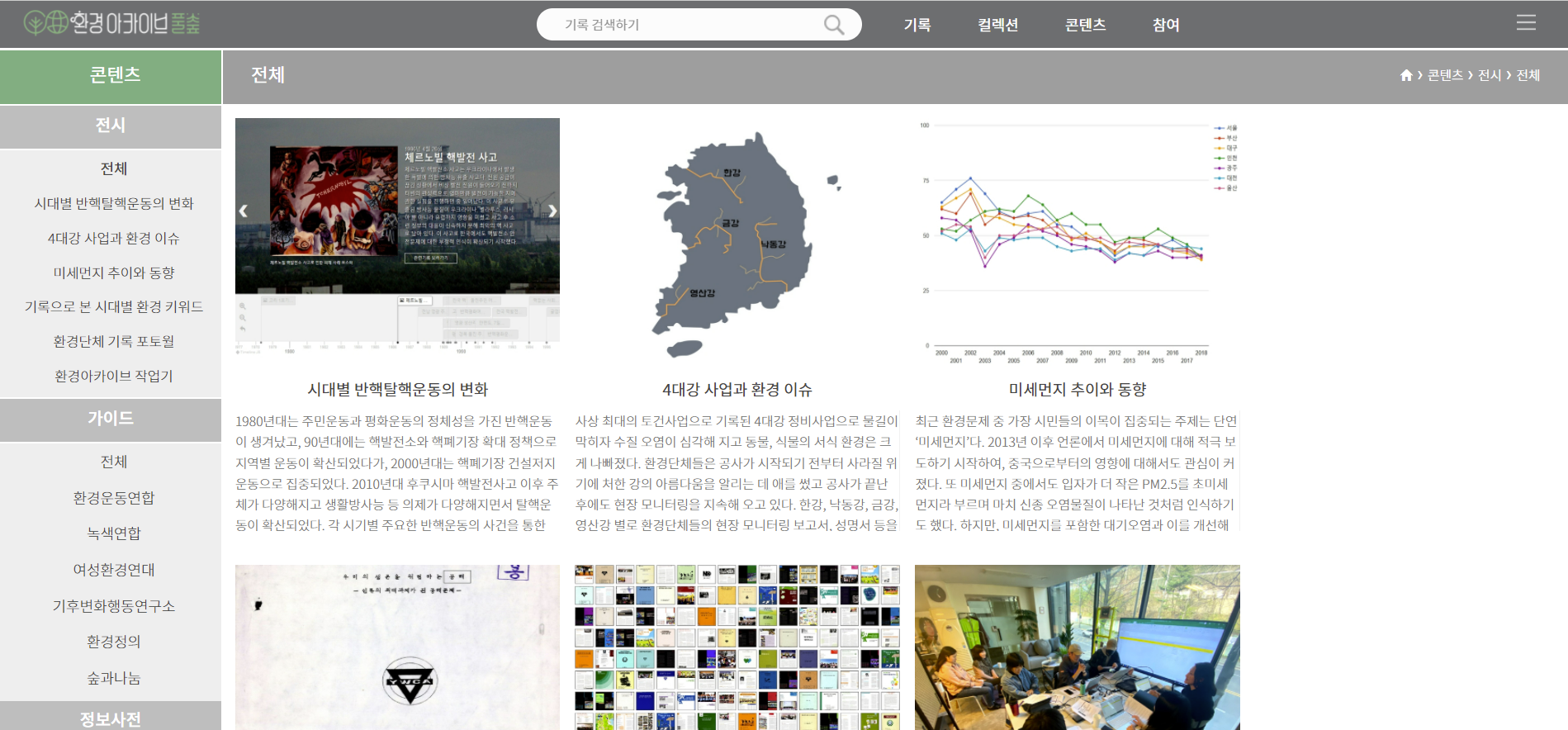Viewport: 1568px width, 730px height.
Task: Go to previous slide with left arrow
Action: click(x=244, y=211)
